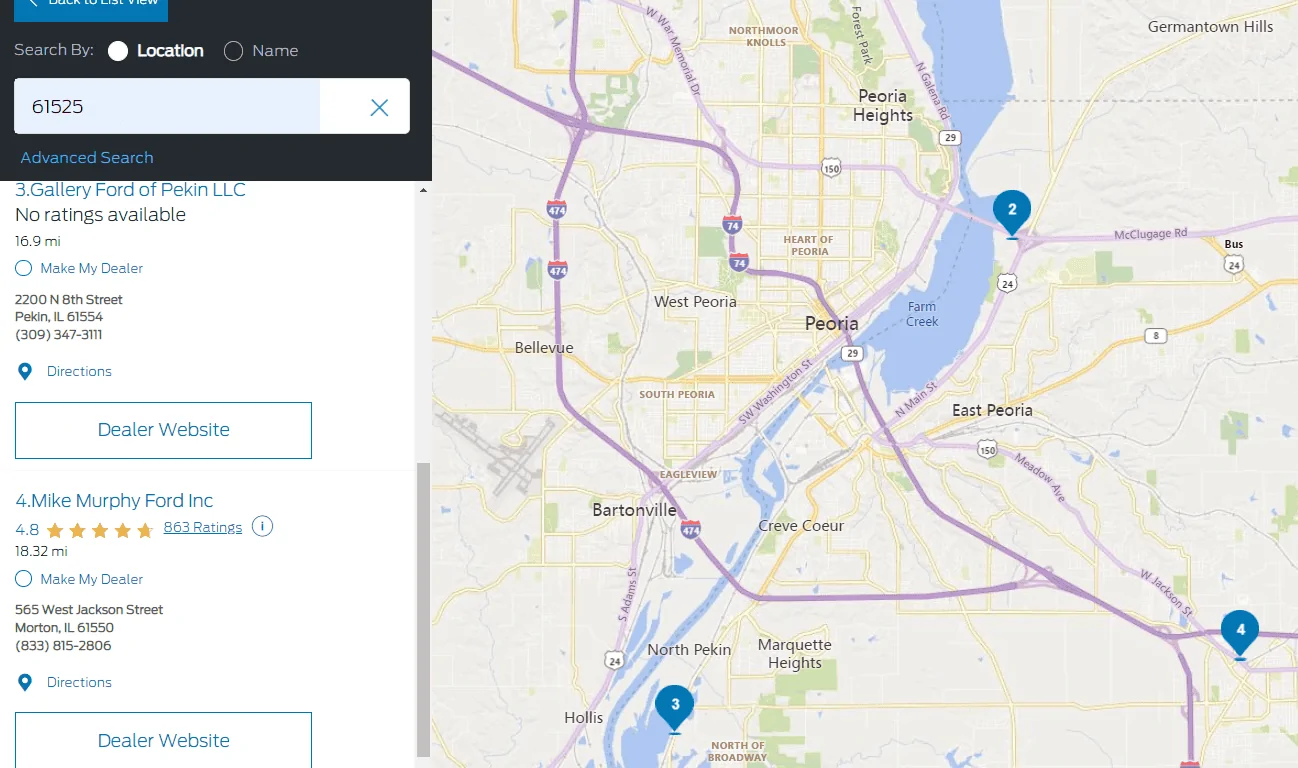Viewport: 1298px width, 768px height.
Task: Click the Farm Creek label on map
Action: click(922, 314)
